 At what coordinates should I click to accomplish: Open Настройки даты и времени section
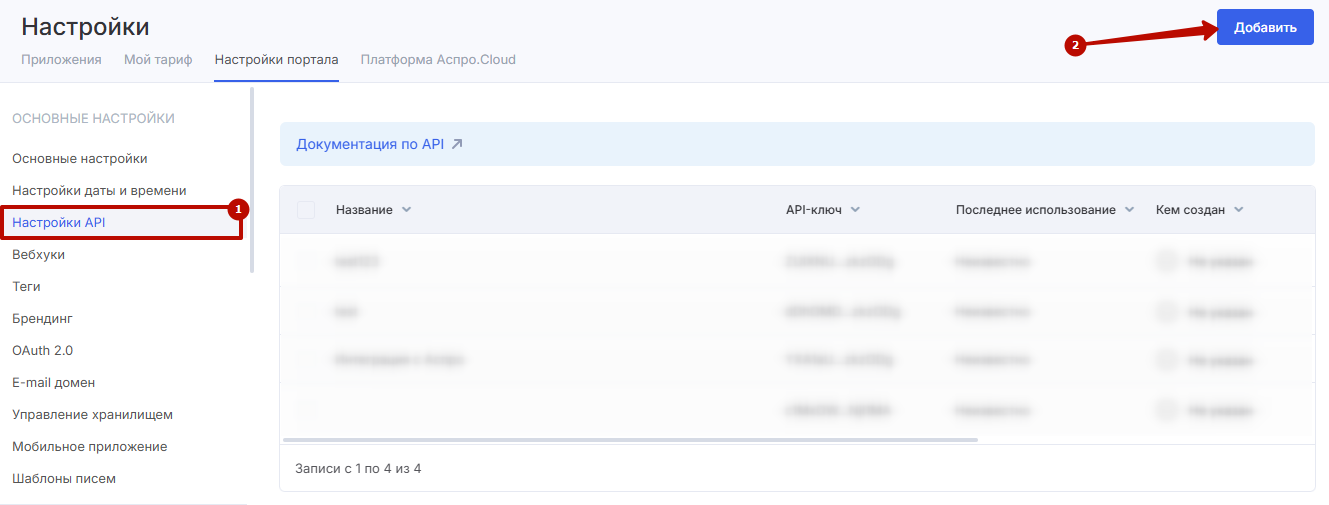click(99, 190)
